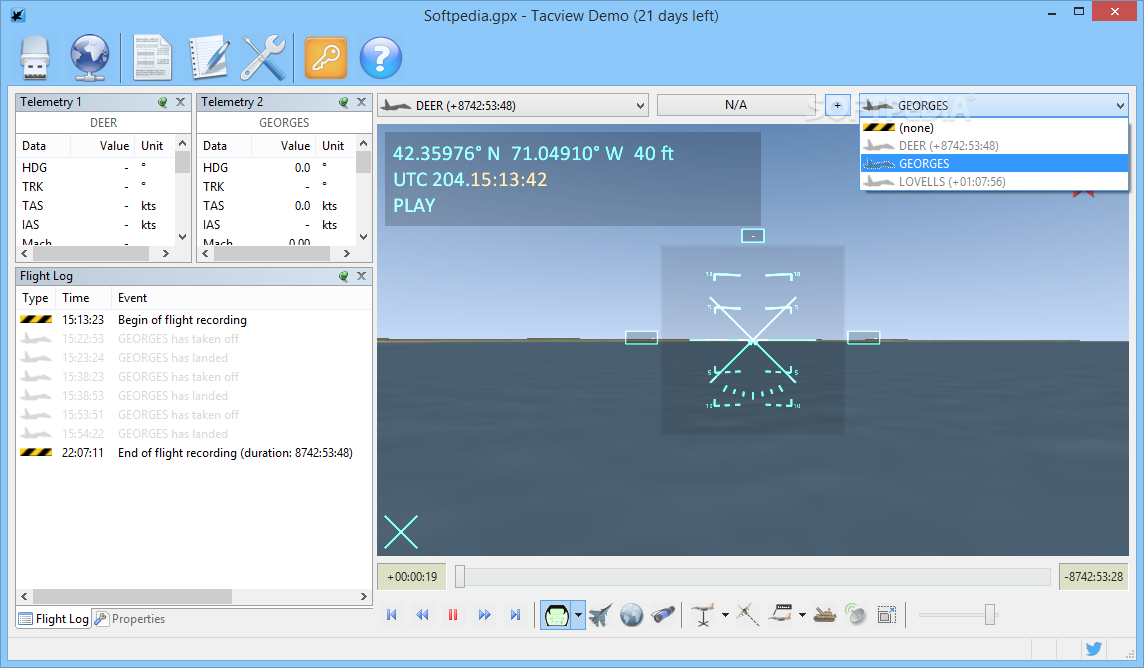
Task: Select GEORGES has landed at 15:54:22
Action: coord(194,433)
